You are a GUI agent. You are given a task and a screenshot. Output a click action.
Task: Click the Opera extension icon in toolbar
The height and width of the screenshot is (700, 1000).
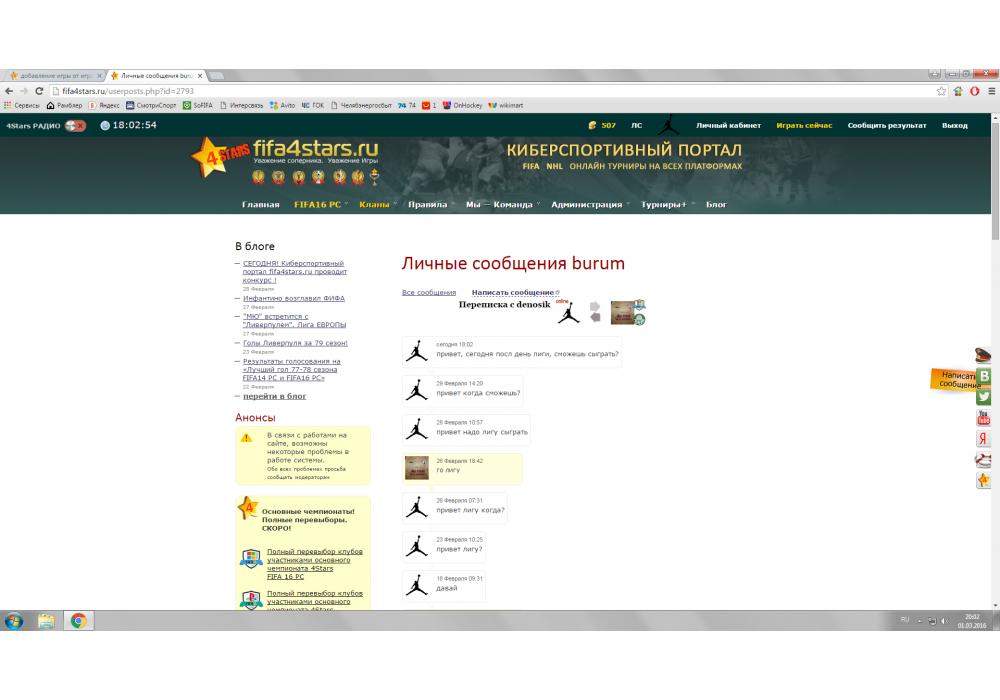point(974,91)
